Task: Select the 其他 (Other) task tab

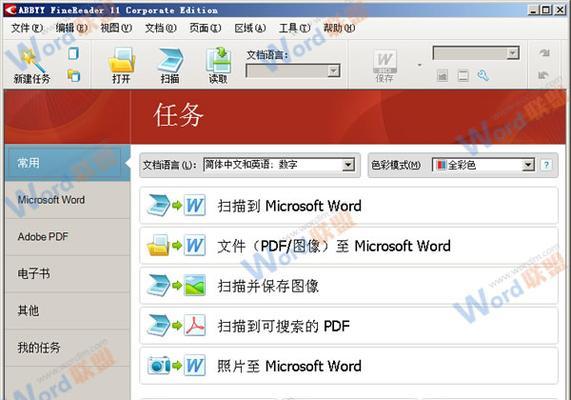Action: coord(67,311)
